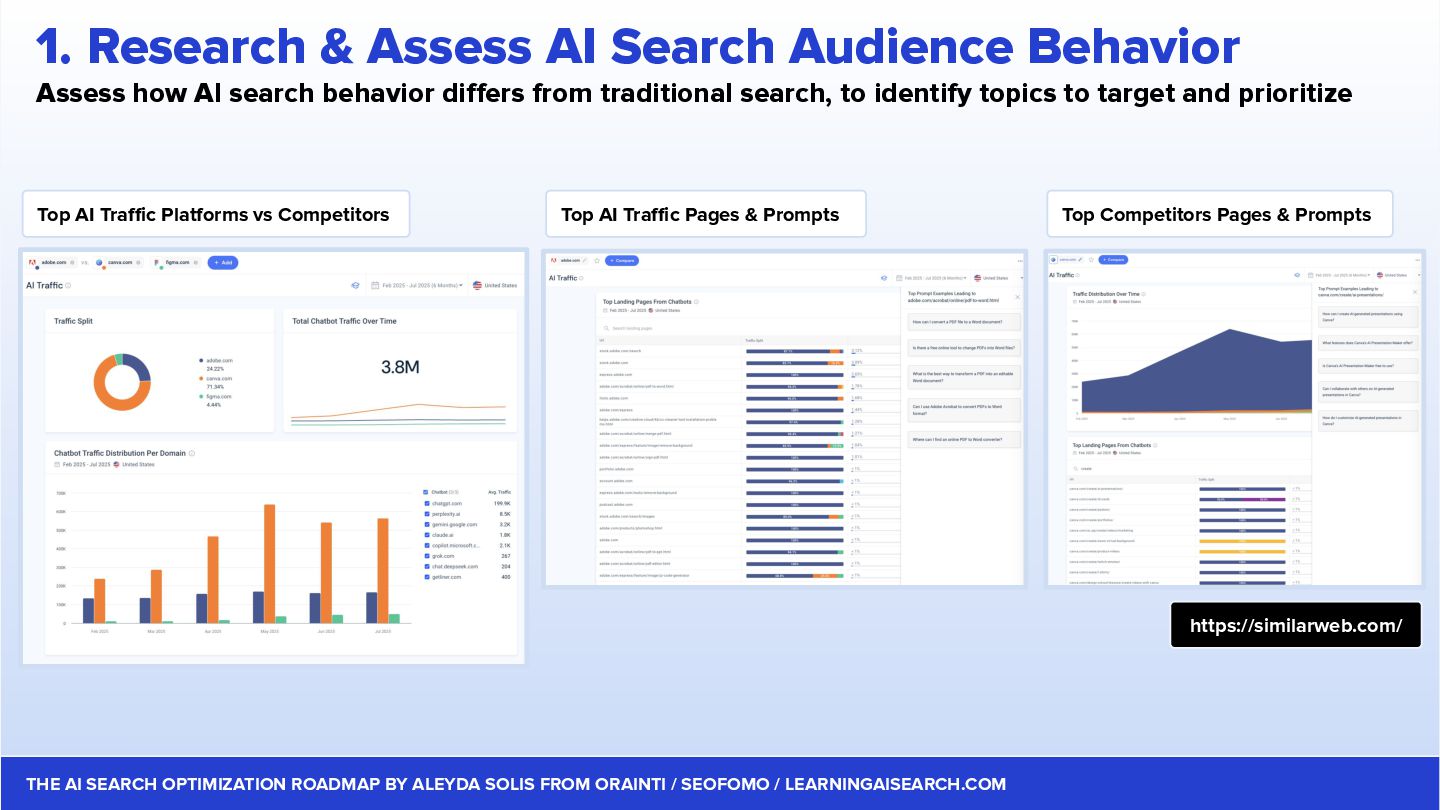
Task: Select the Top Competitors Pages & Prompts label
Action: click(x=1216, y=215)
